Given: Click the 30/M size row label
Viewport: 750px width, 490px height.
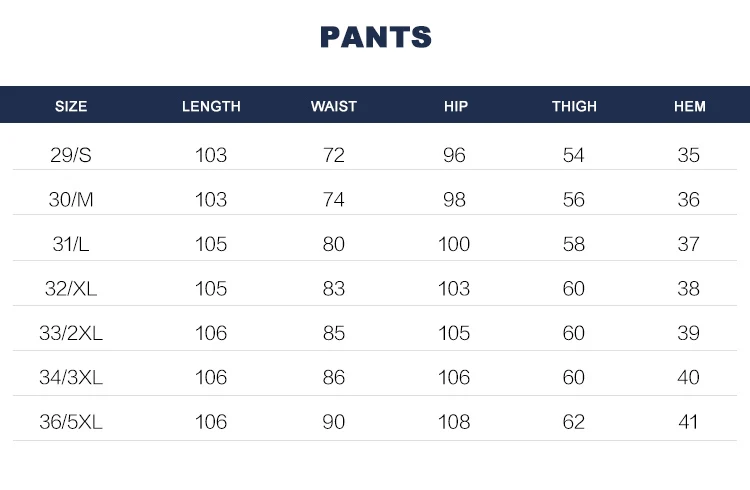Looking at the screenshot, I should pyautogui.click(x=71, y=200).
